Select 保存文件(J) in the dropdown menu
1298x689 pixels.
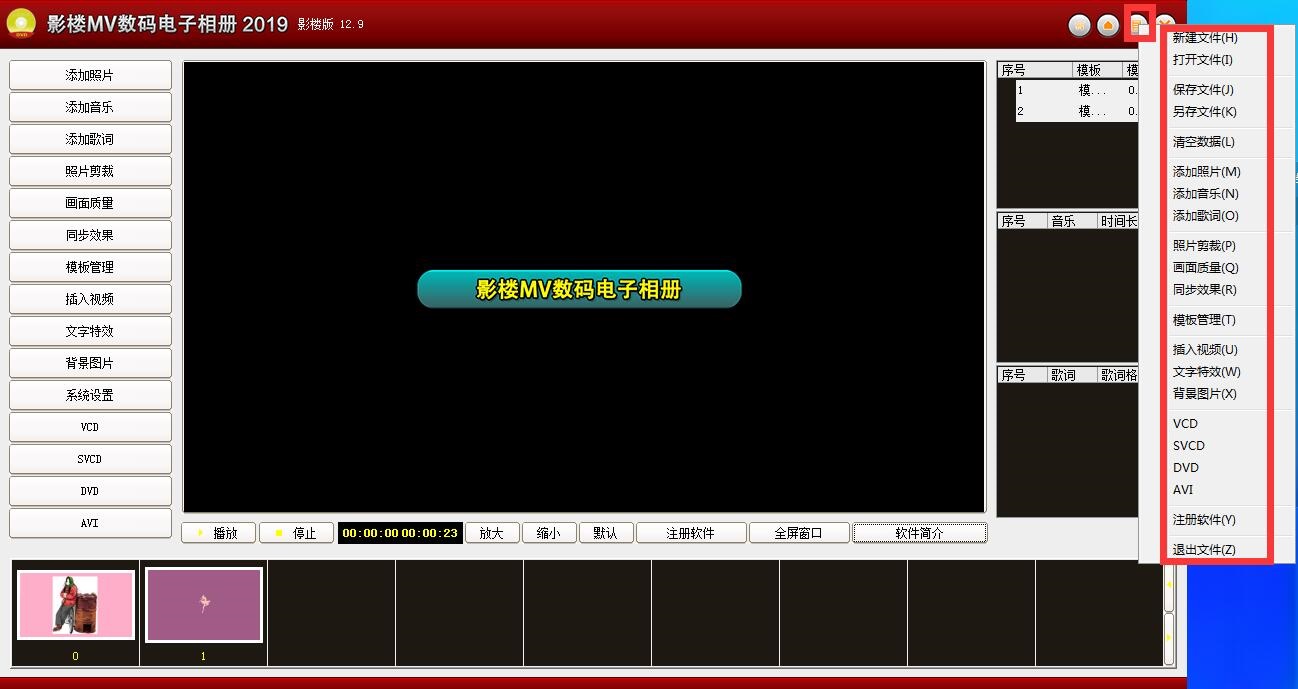point(1203,90)
